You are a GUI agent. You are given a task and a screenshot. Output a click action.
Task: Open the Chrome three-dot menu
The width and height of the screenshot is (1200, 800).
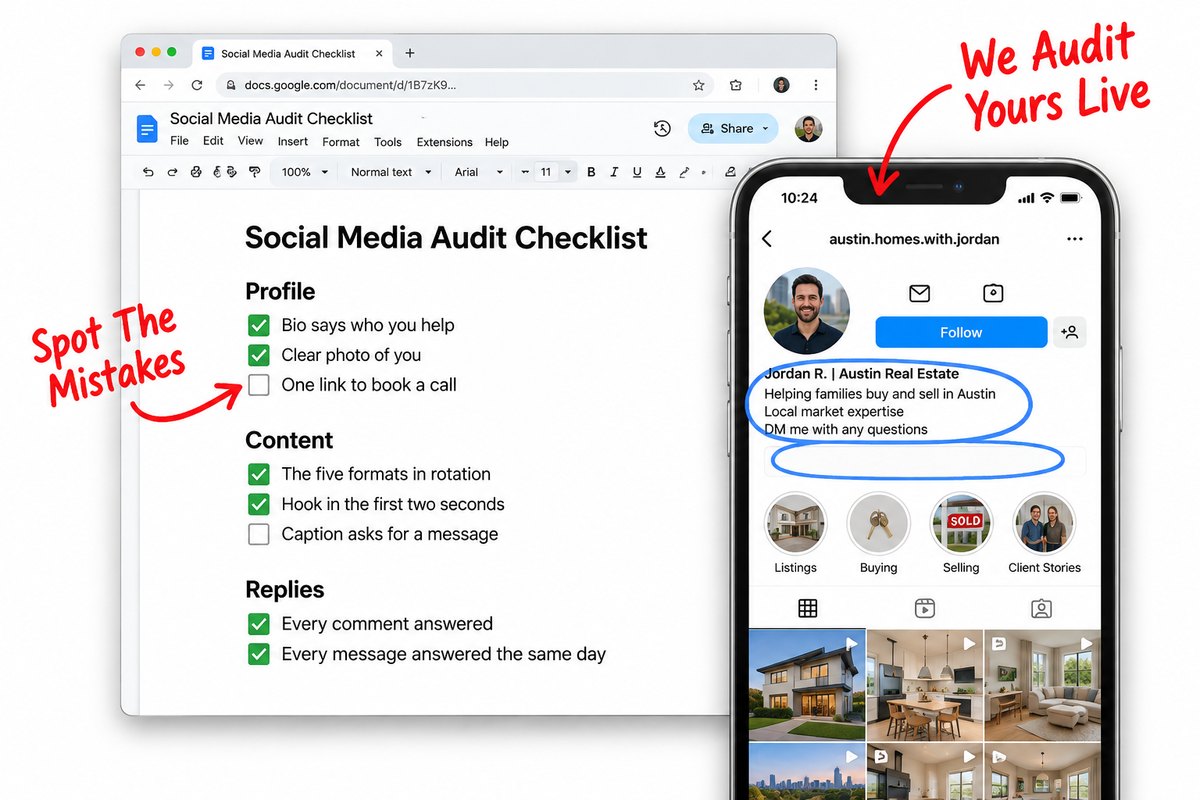(x=816, y=86)
